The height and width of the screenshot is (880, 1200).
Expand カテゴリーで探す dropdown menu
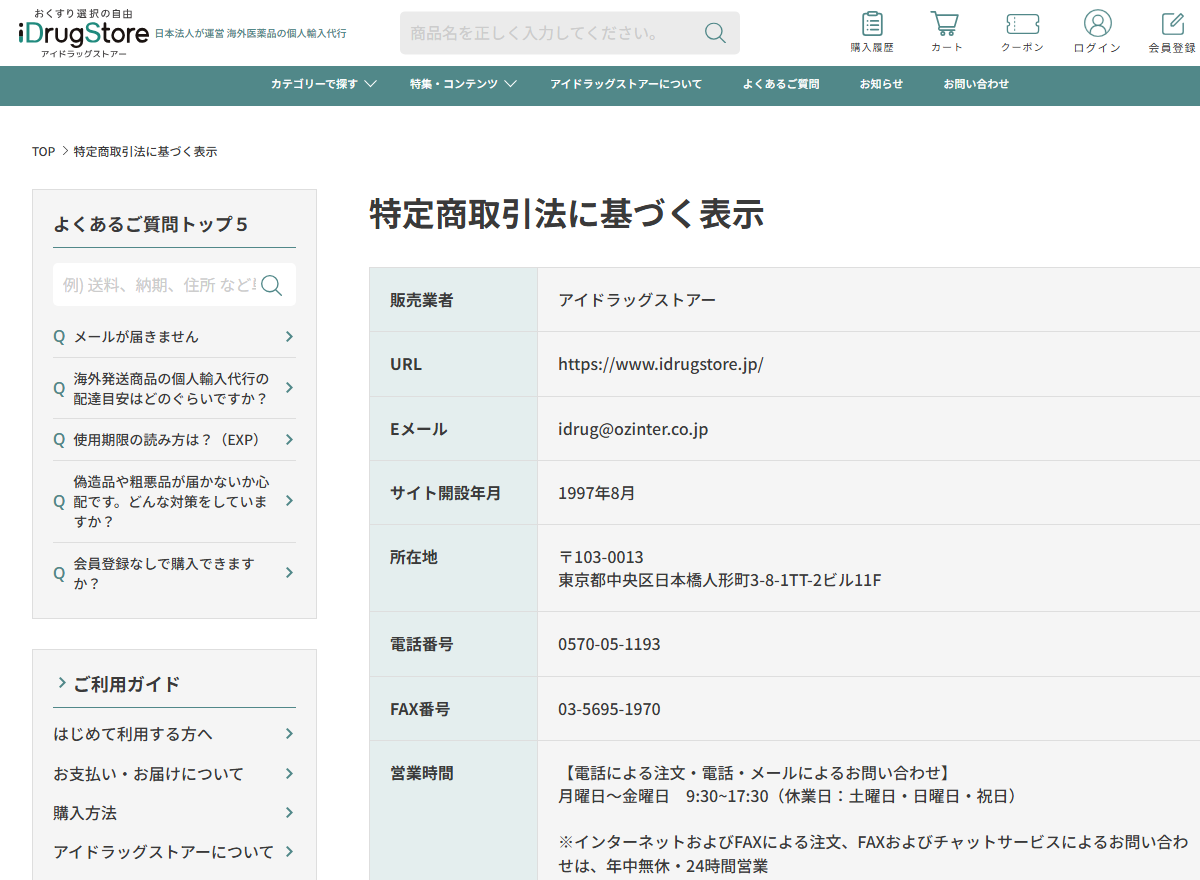(323, 84)
